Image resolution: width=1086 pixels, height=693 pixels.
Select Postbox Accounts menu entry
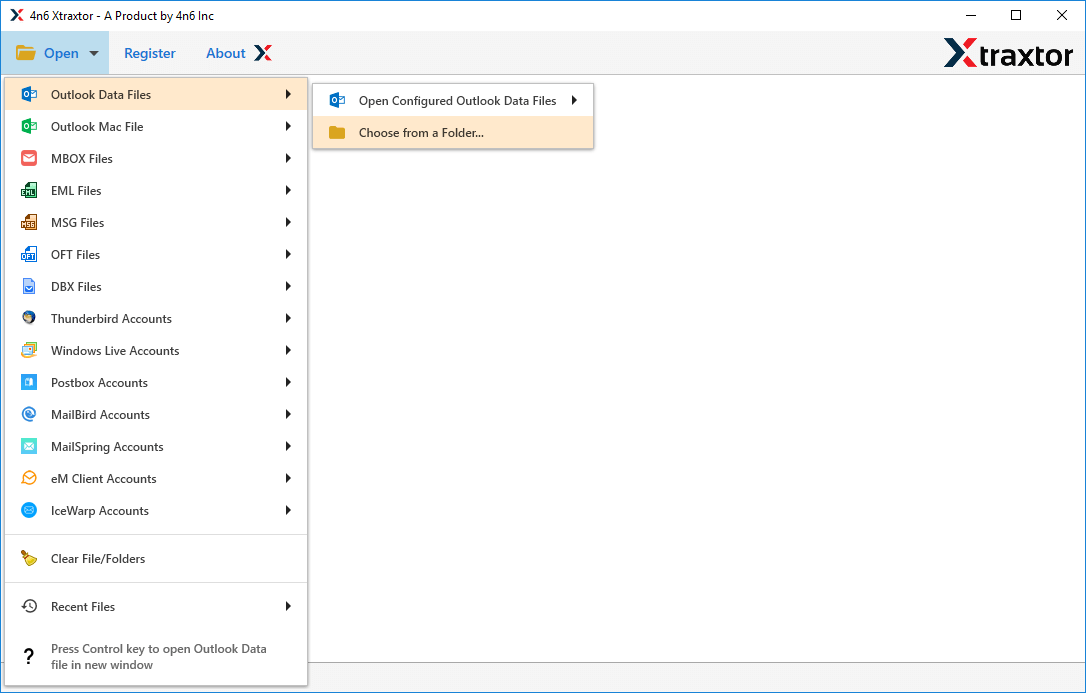(x=156, y=382)
